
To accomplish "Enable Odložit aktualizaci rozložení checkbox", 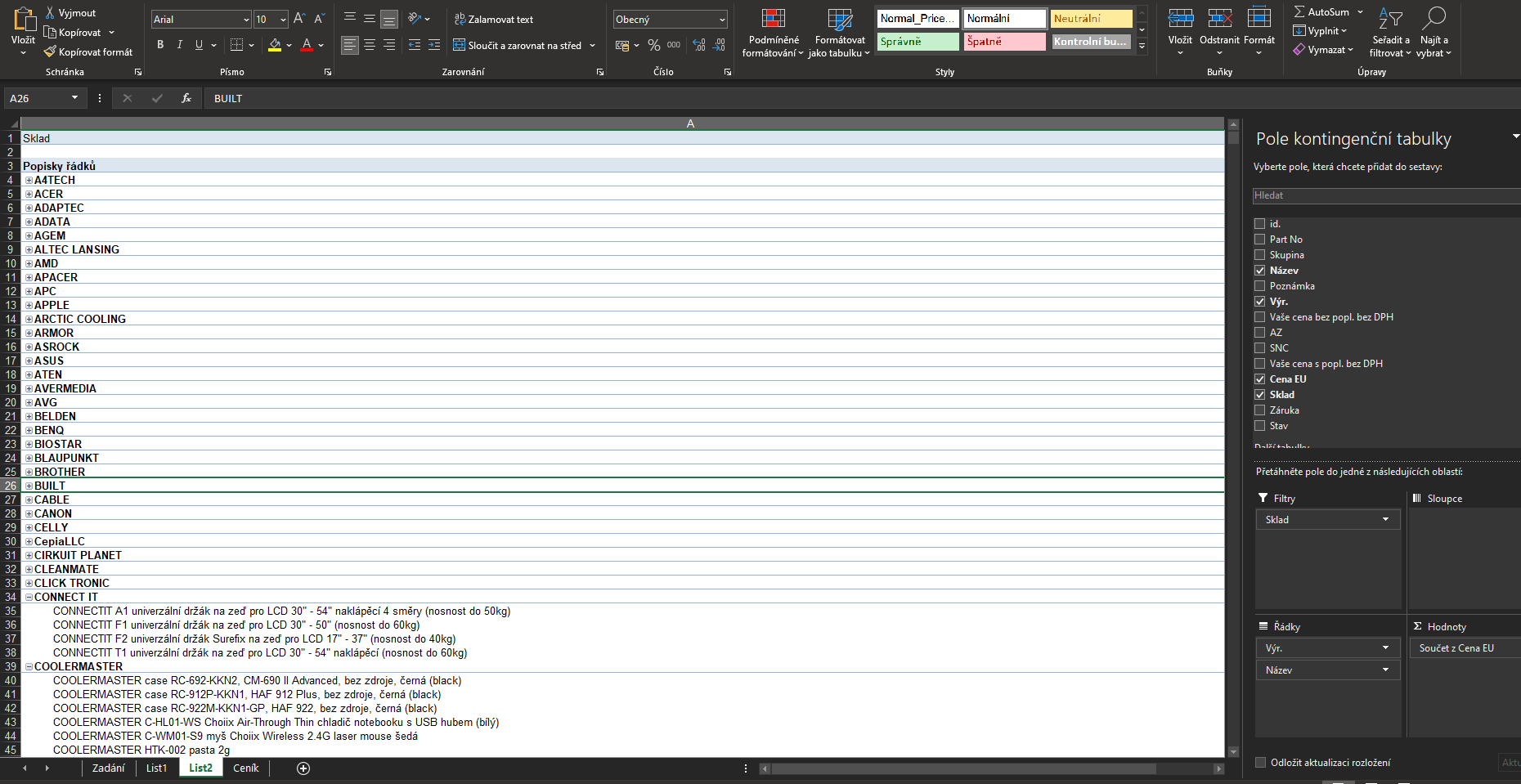I will coord(1261,763).
